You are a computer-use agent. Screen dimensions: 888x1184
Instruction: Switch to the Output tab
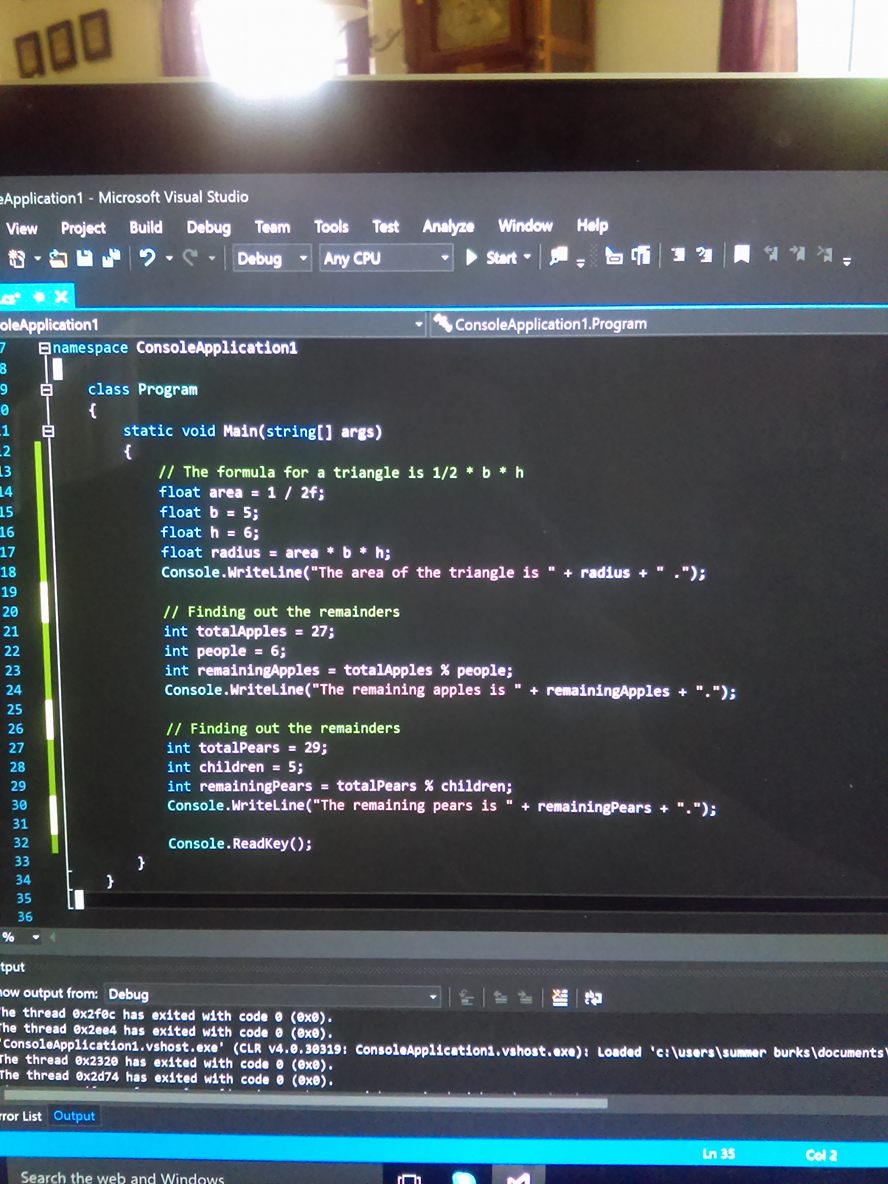[x=74, y=1116]
